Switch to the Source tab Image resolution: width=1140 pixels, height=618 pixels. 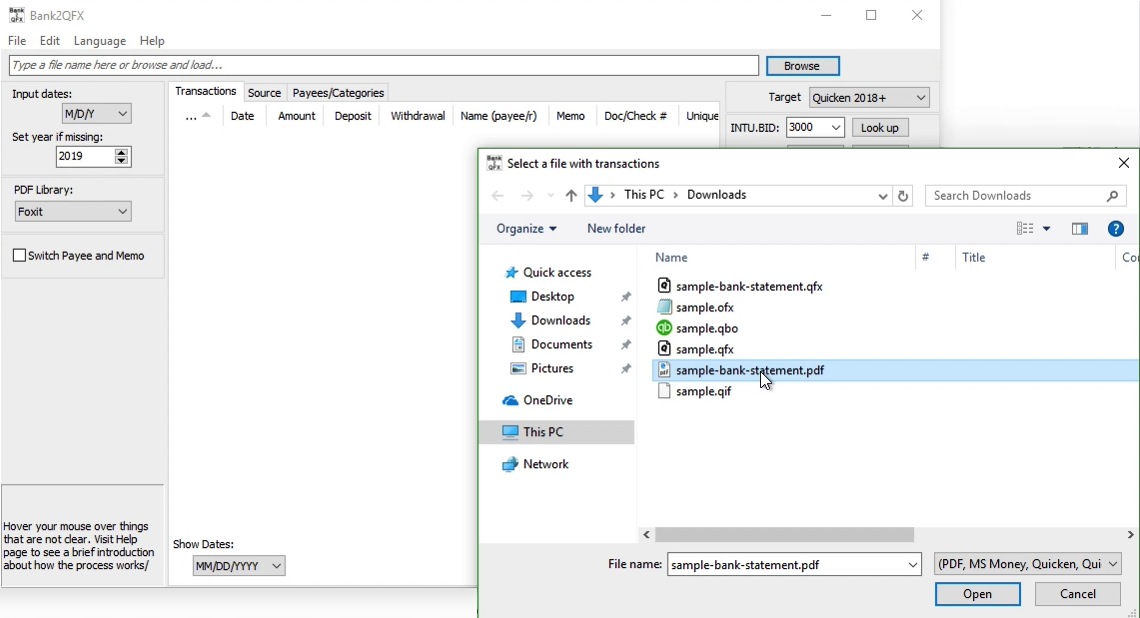coord(264,93)
